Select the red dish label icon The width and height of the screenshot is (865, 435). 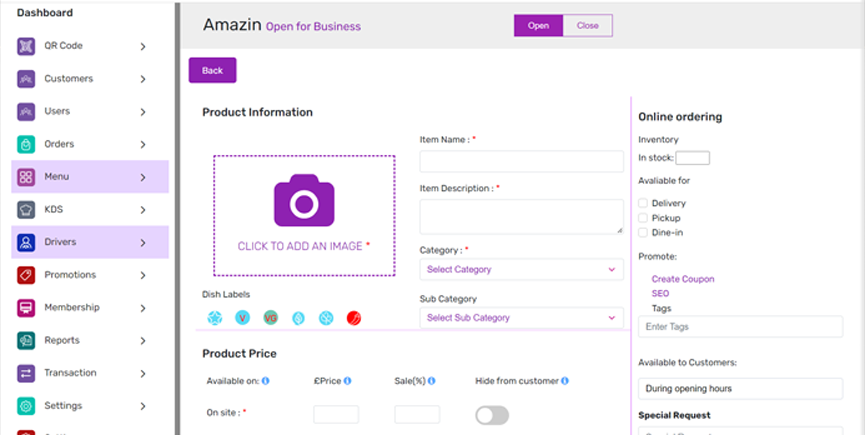click(353, 318)
